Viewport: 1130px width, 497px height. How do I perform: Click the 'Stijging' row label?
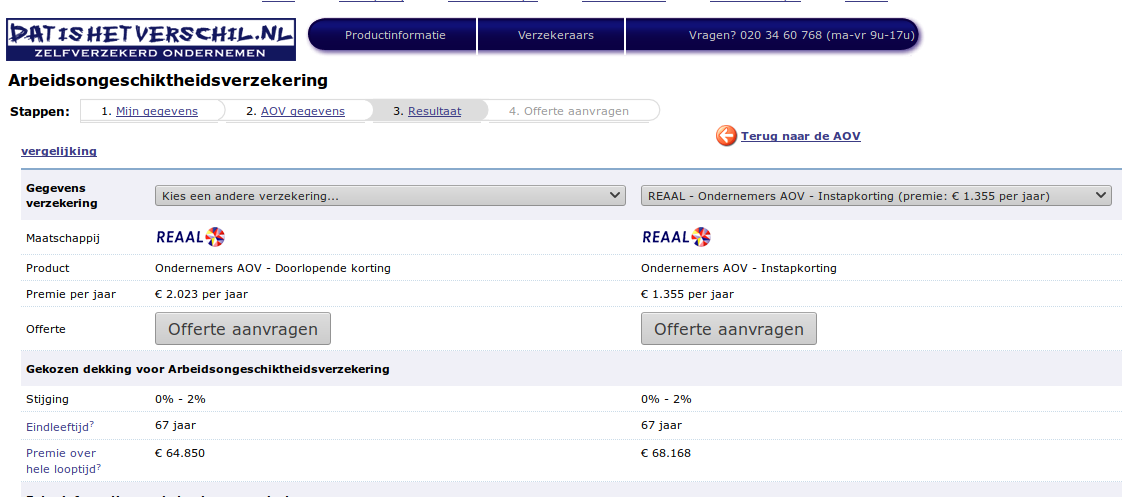coord(48,399)
